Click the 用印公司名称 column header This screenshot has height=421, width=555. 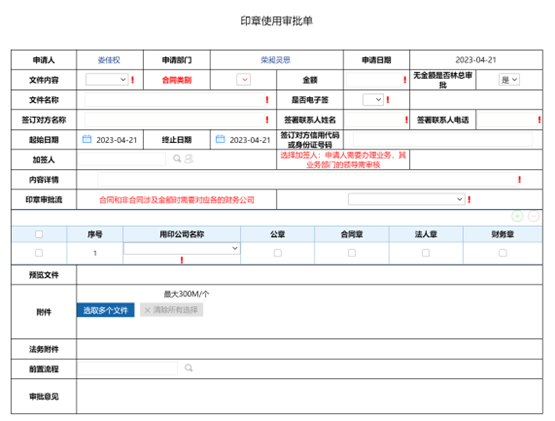pos(182,234)
